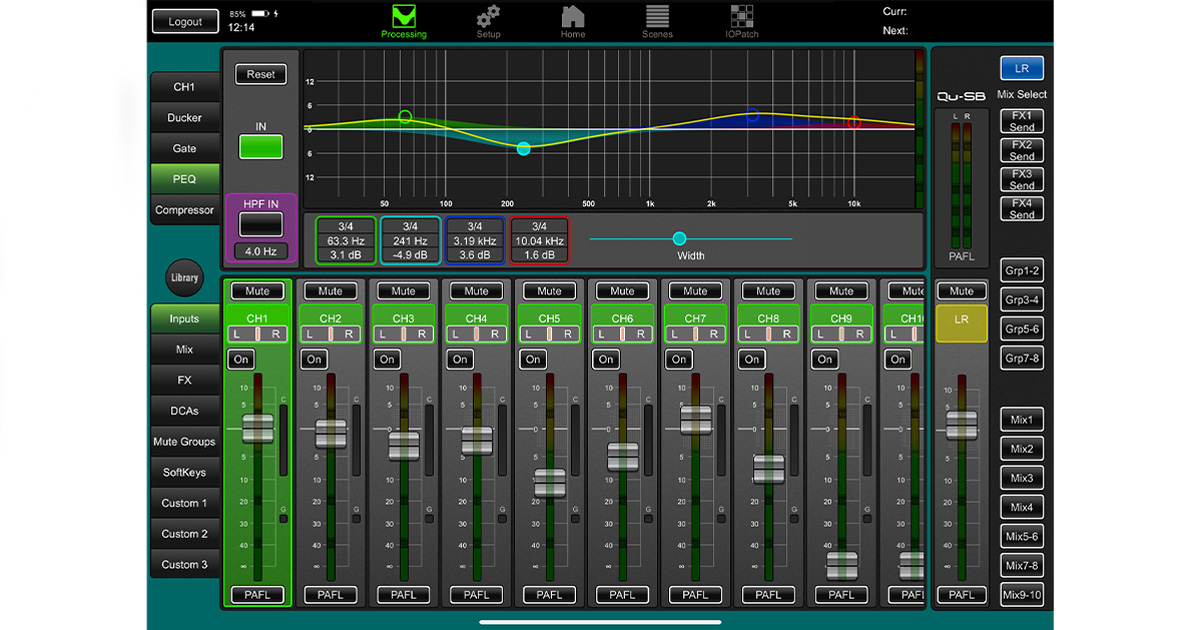The image size is (1200, 630).
Task: Enable PAFL on channel CH1
Action: [x=257, y=594]
